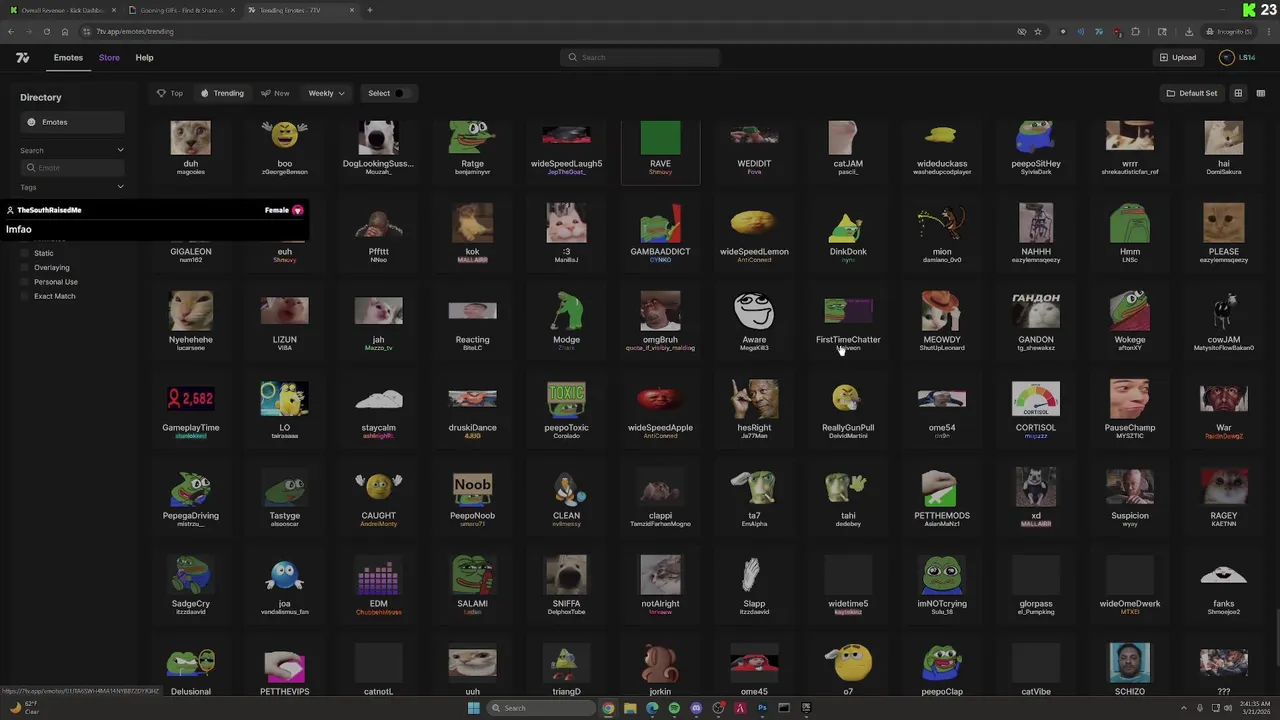Open the RAVE emote card
1280x720 pixels.
pos(660,151)
